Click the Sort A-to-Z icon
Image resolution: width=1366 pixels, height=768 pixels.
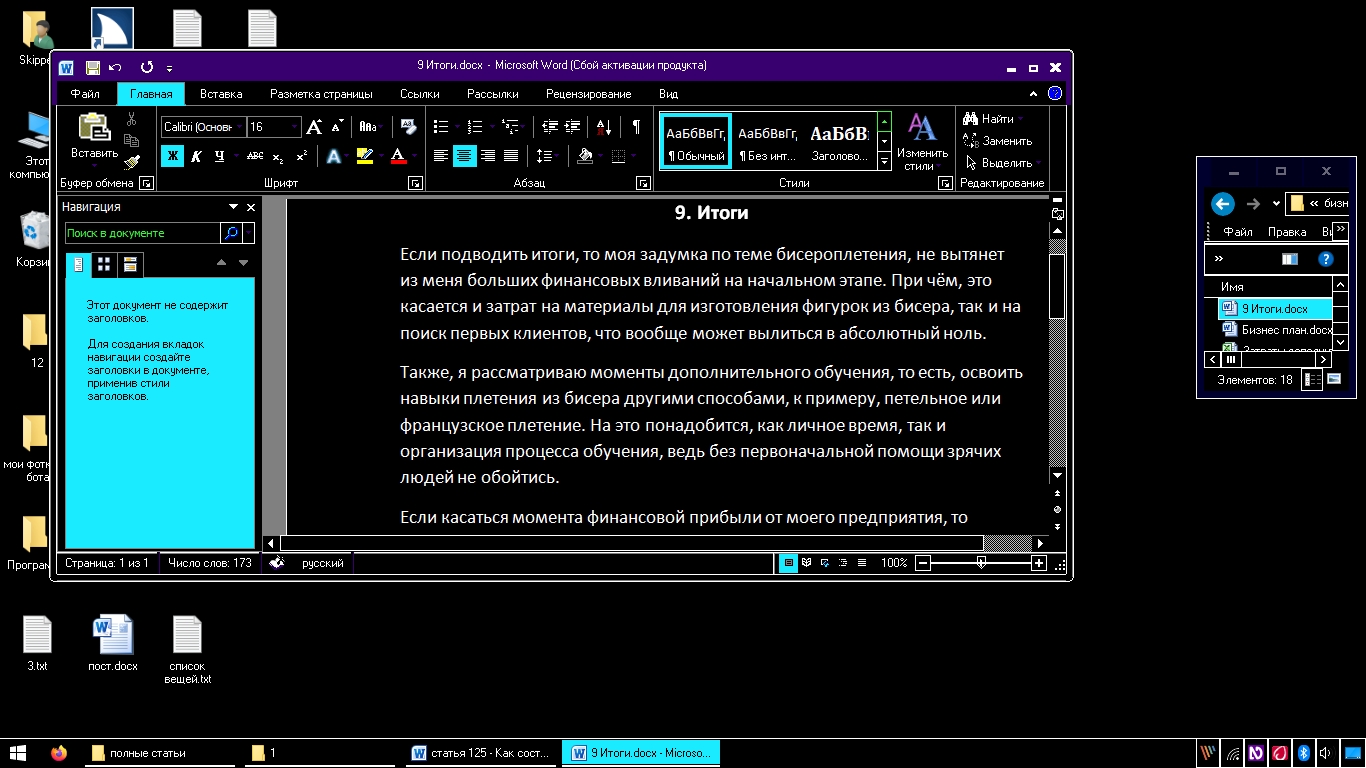click(604, 127)
